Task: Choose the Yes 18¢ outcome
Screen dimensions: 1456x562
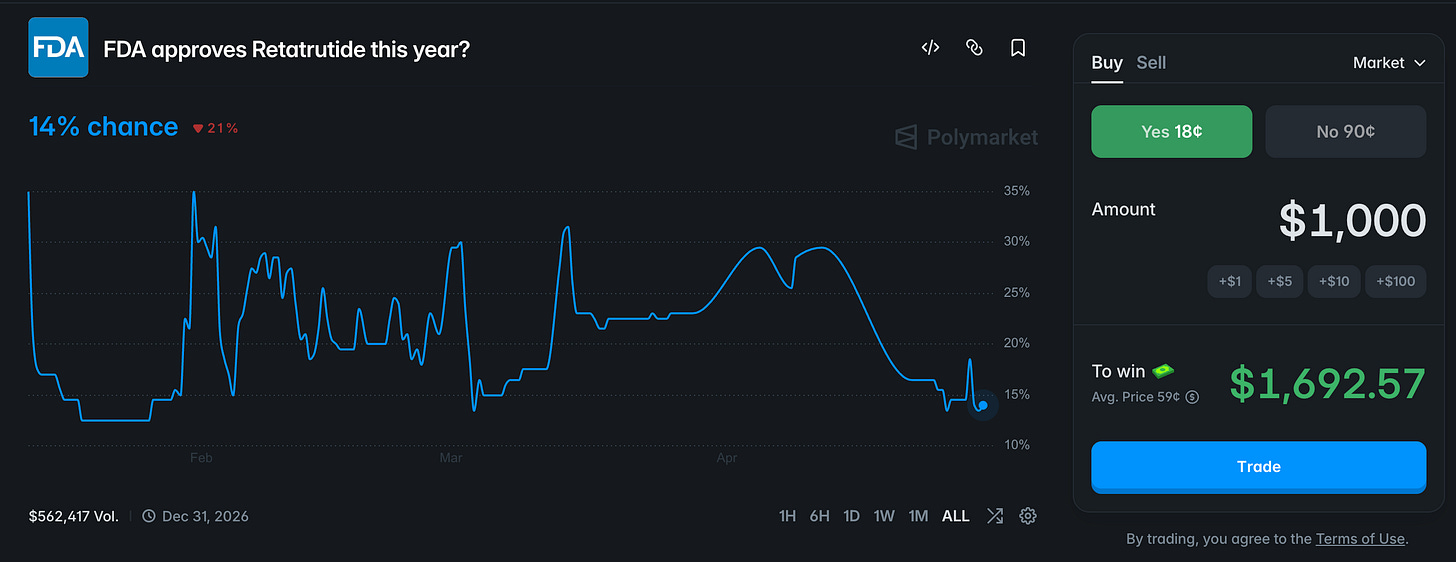Action: point(1171,131)
